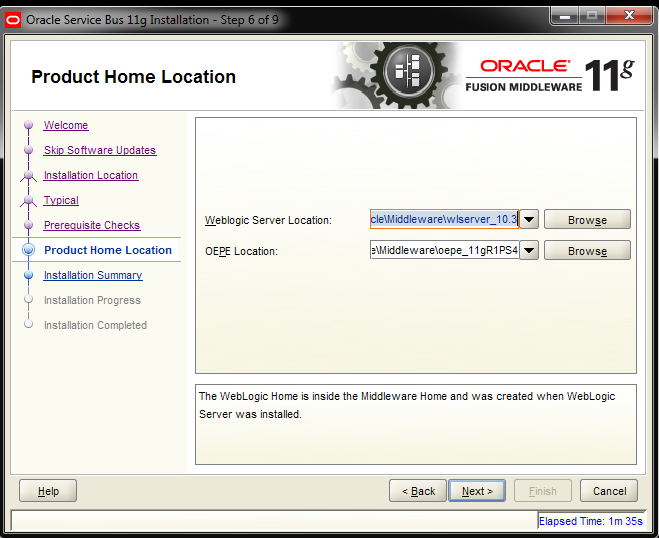The height and width of the screenshot is (538, 659).
Task: Browse for Weblogic Server Location
Action: click(587, 219)
